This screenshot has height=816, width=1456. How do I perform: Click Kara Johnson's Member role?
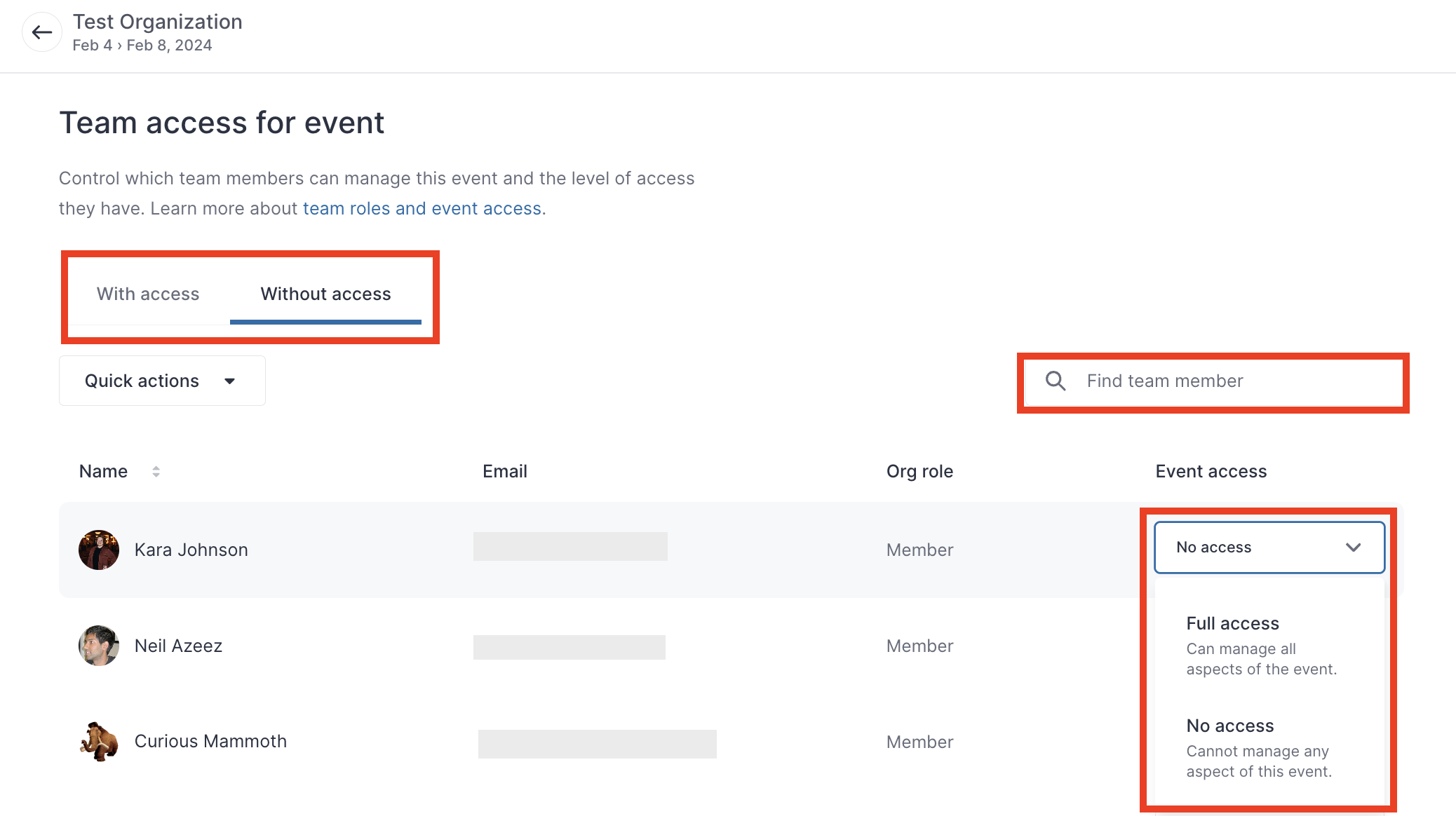919,550
